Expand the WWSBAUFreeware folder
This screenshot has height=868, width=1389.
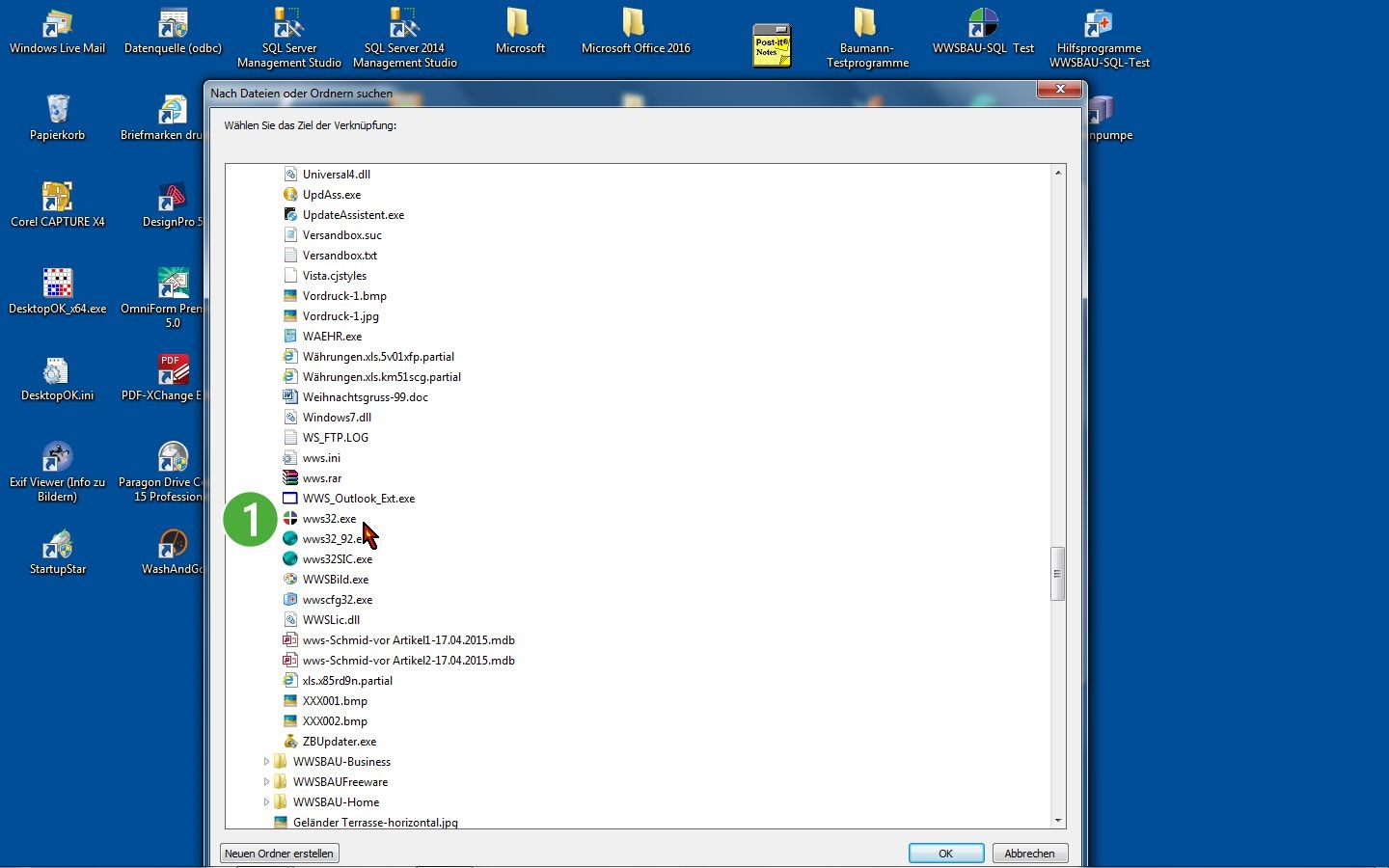266,782
